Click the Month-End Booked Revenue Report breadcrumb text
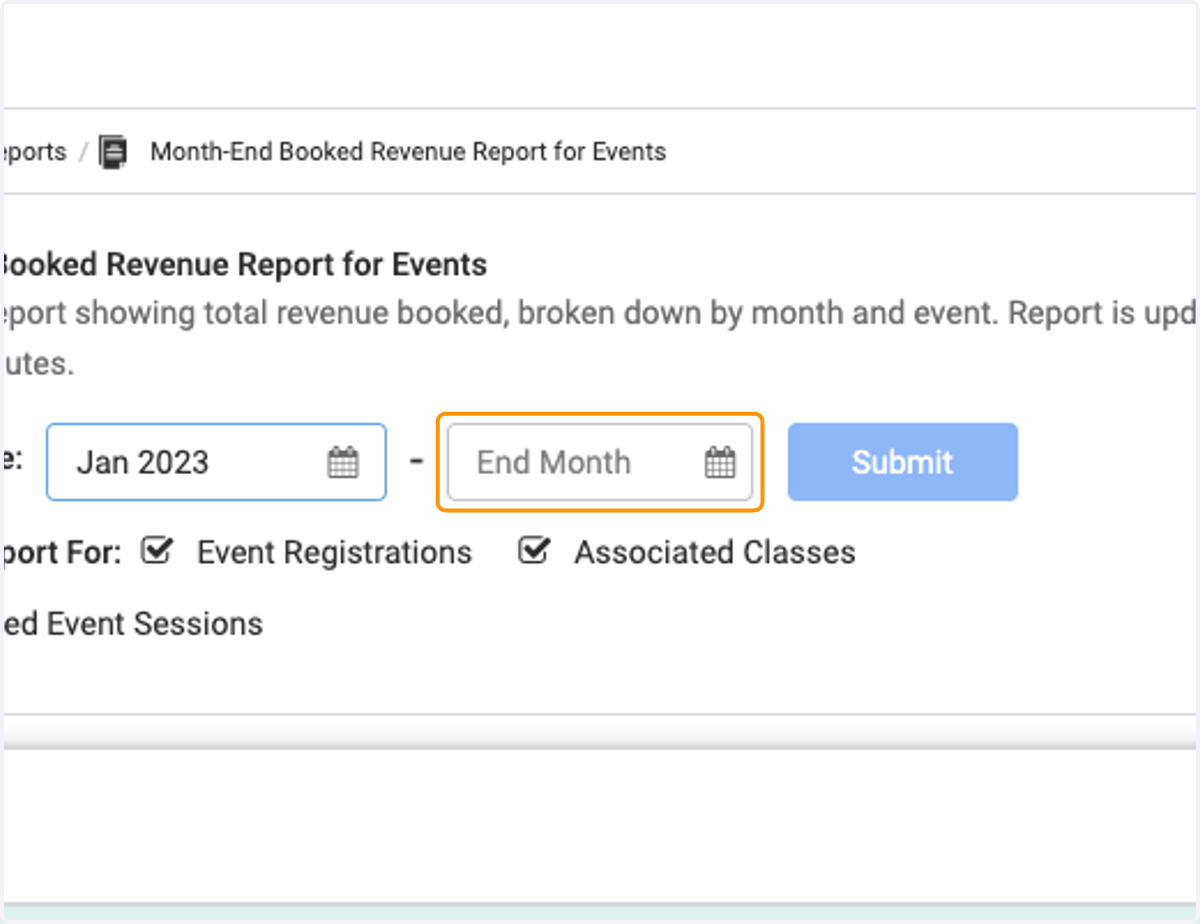This screenshot has height=924, width=1200. coord(408,152)
